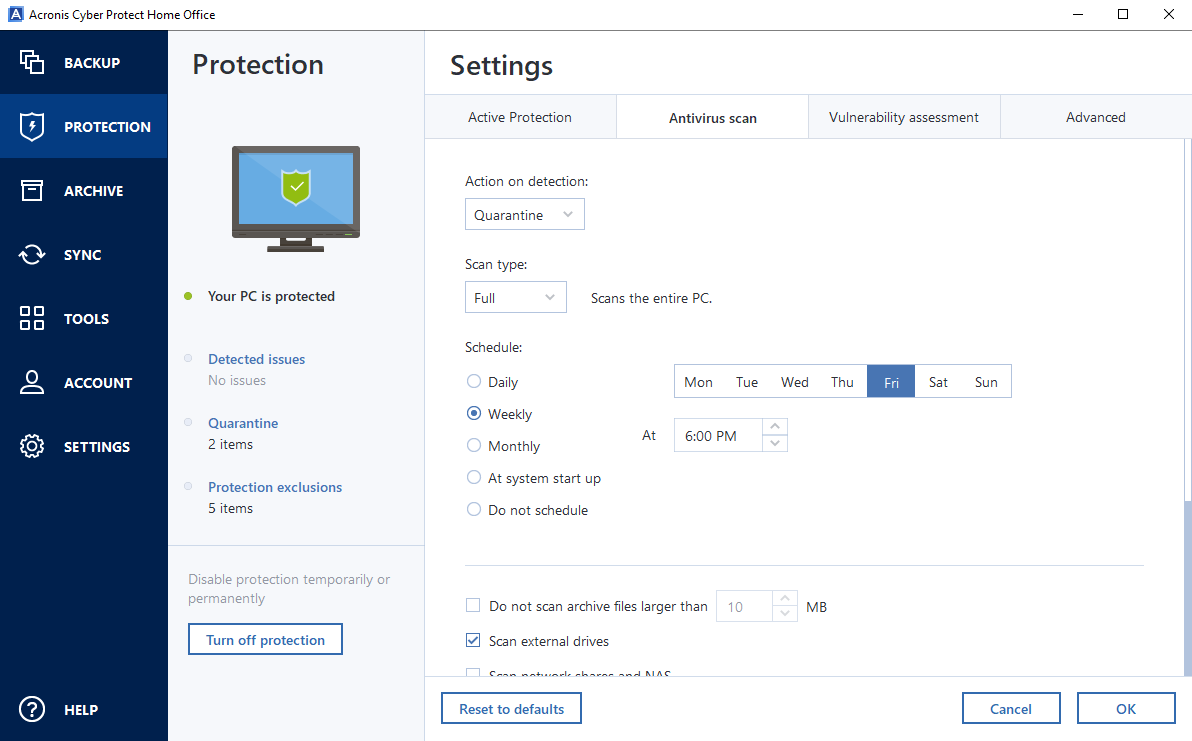Click the Help question mark icon
Screen dimensions: 1192x741
pos(31,709)
